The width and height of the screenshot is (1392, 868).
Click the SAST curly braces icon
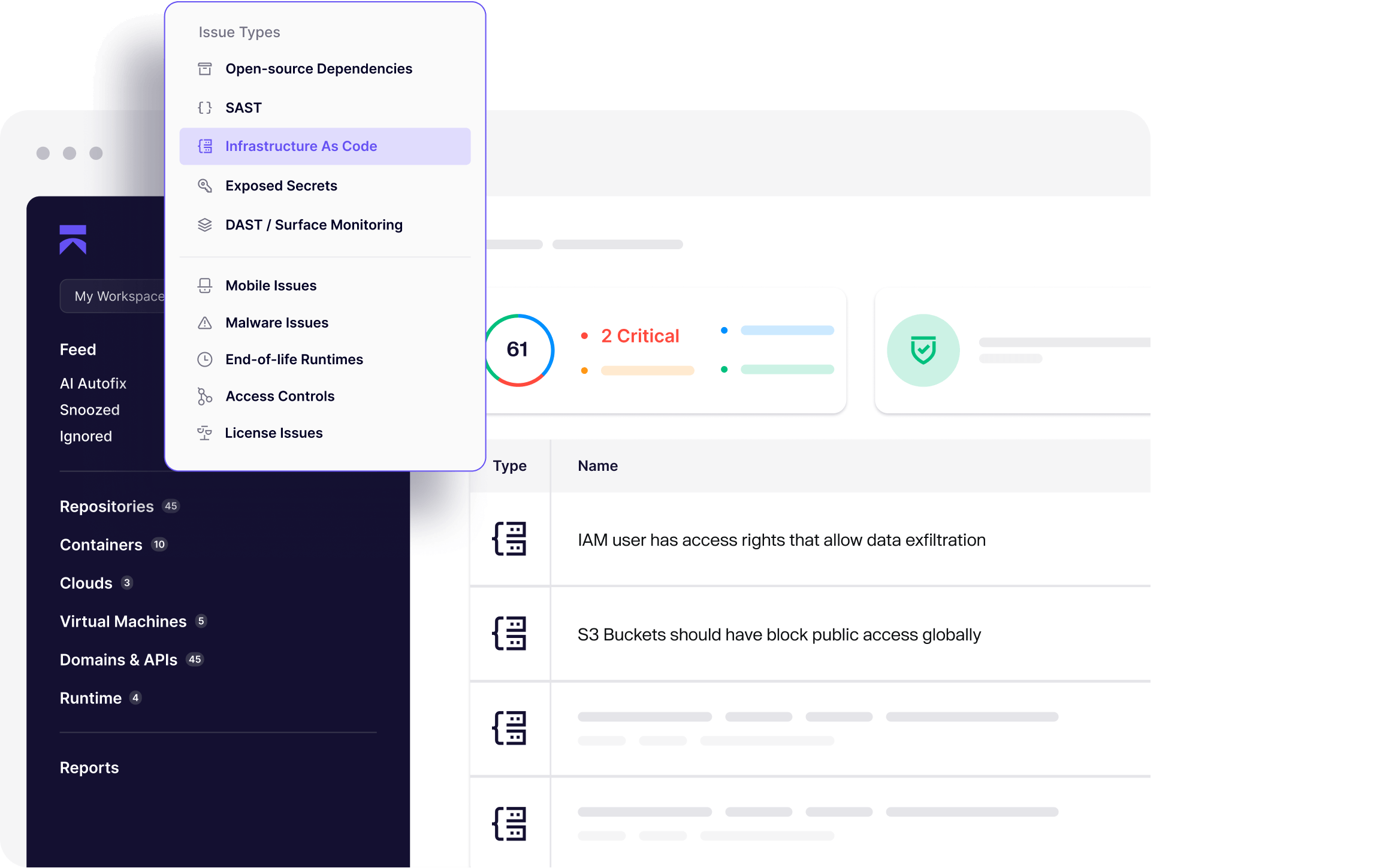pyautogui.click(x=205, y=108)
